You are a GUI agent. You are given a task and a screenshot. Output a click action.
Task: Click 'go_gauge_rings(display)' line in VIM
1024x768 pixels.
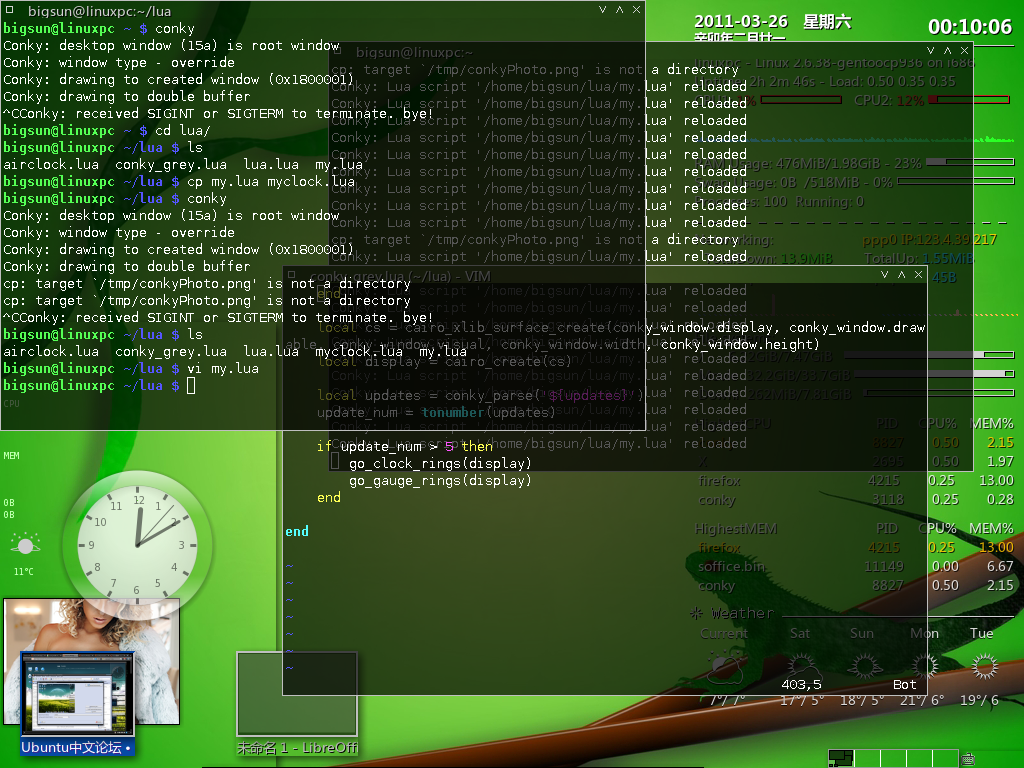click(440, 481)
